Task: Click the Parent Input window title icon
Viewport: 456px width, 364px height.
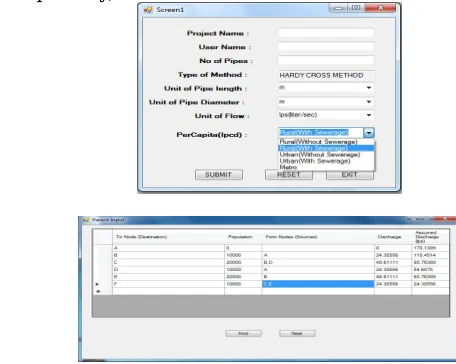Action: click(x=86, y=220)
